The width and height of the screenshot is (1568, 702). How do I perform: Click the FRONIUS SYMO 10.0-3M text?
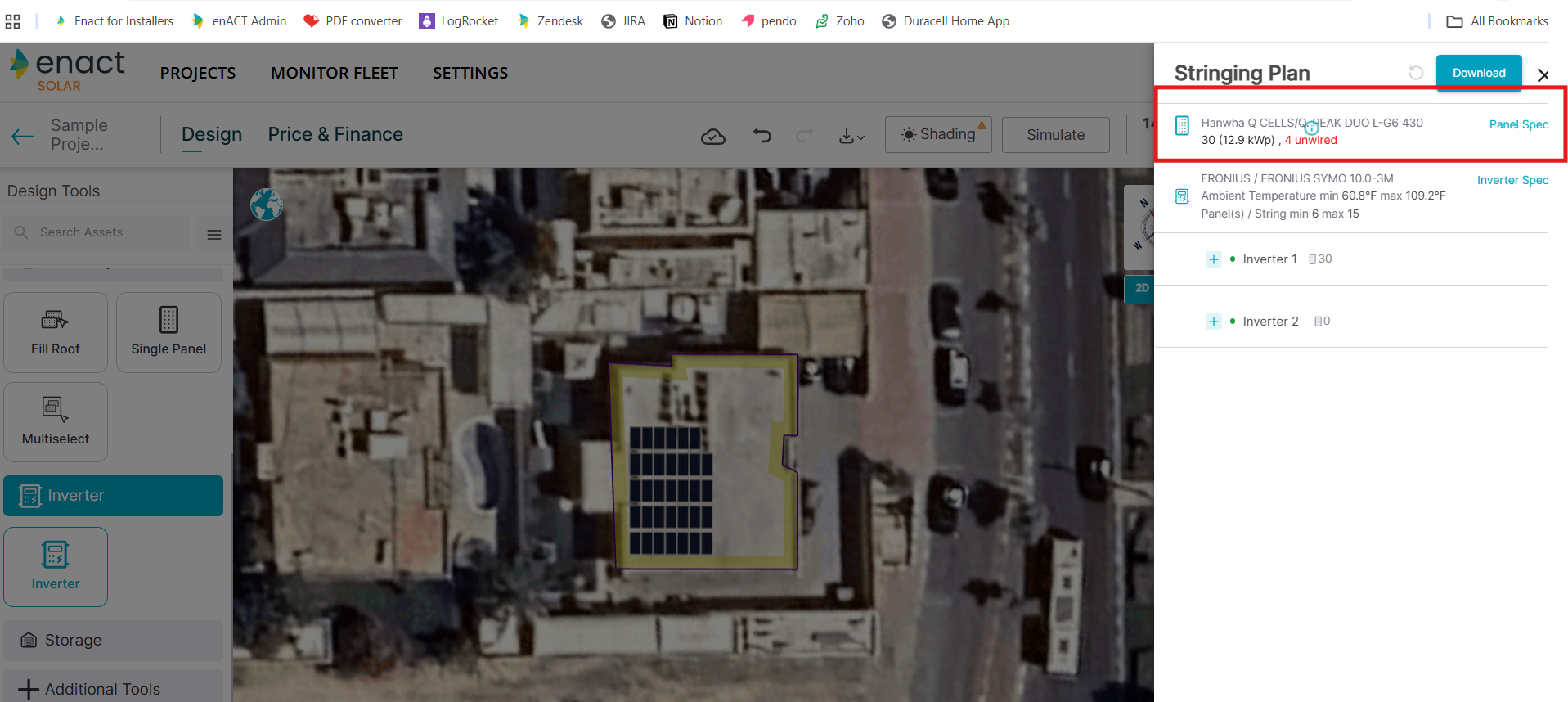pos(1297,178)
